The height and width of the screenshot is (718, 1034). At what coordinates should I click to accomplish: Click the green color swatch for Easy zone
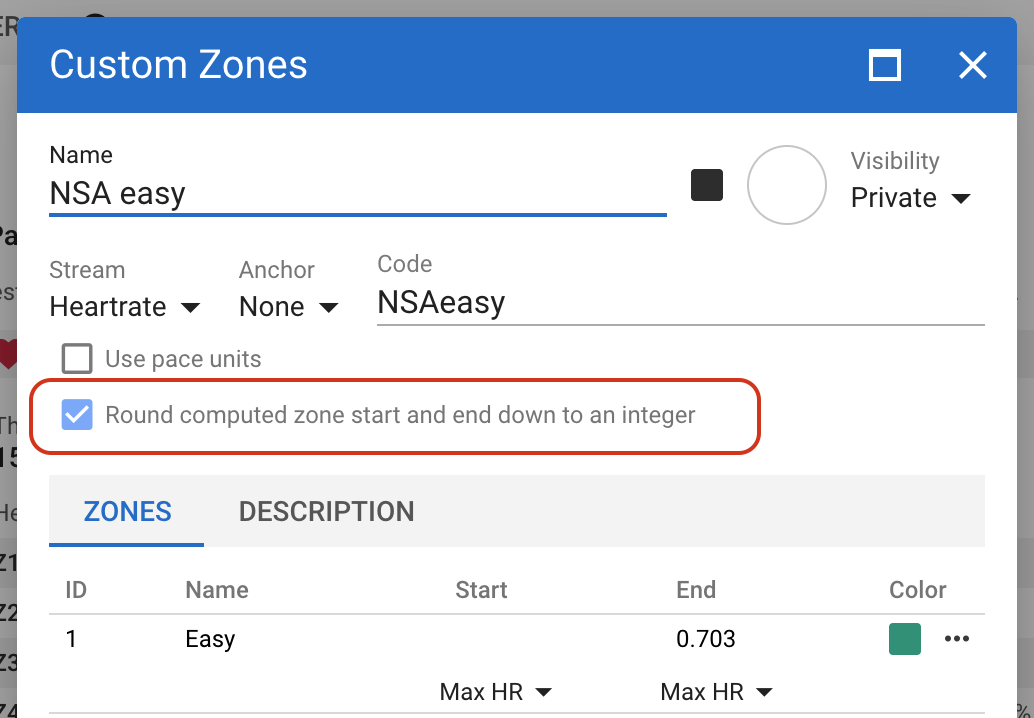[x=904, y=639]
